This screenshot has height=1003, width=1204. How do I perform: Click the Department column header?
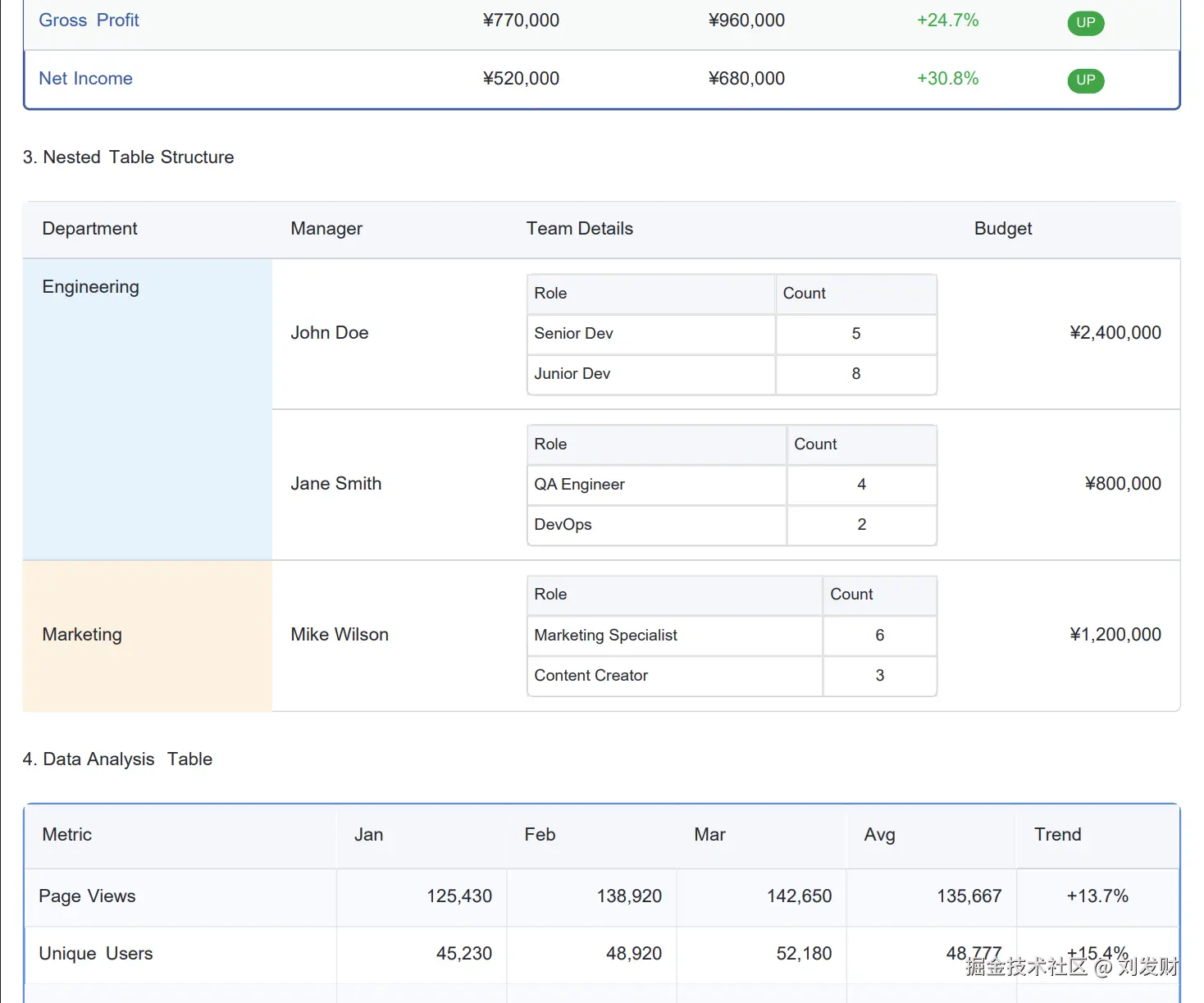pos(89,229)
